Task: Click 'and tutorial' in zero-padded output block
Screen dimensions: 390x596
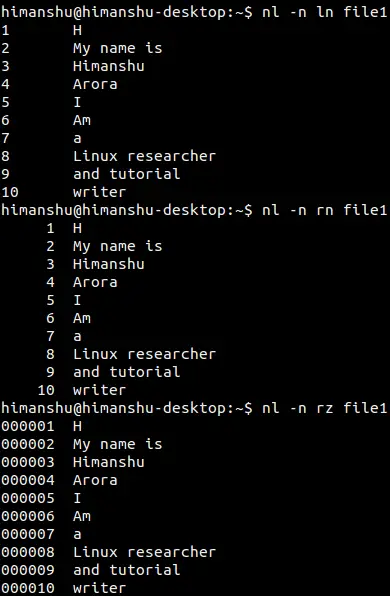Action: click(x=127, y=570)
